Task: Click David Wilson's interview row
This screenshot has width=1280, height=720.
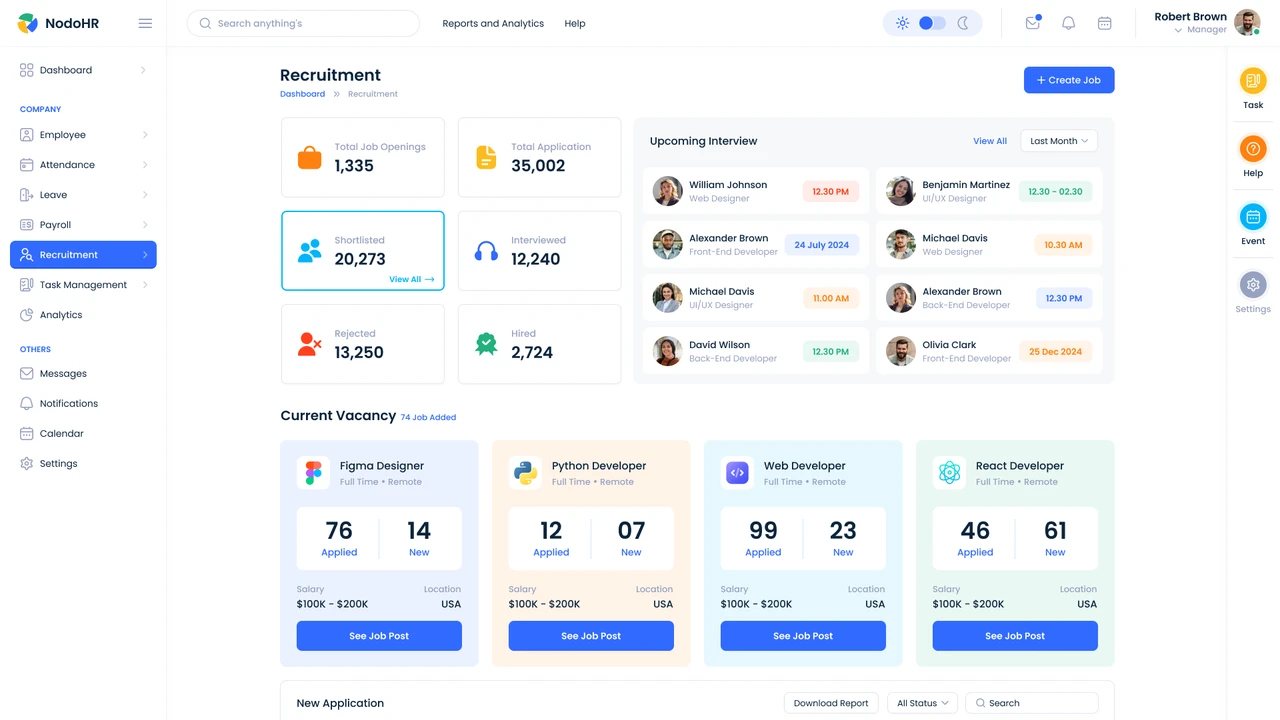Action: point(757,351)
